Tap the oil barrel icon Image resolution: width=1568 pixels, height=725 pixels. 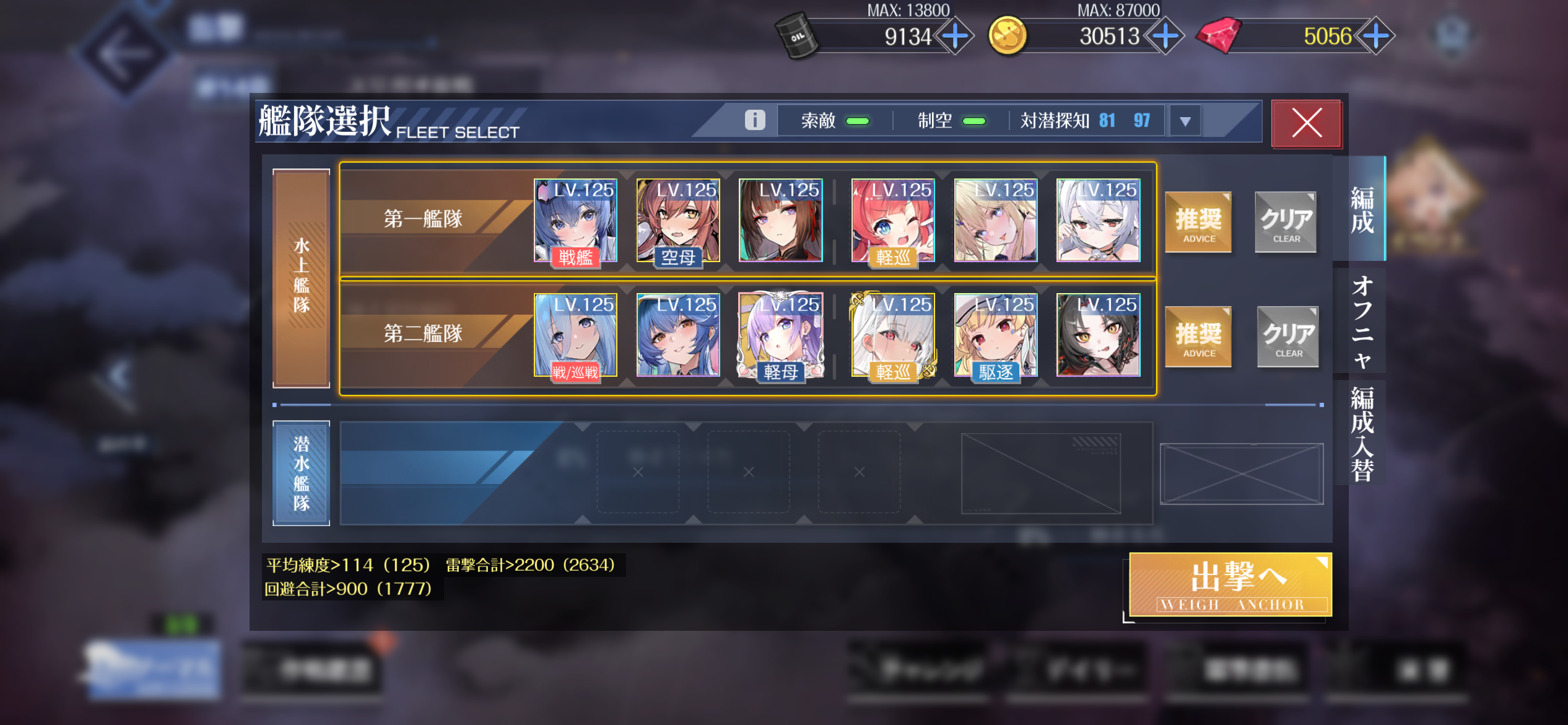click(797, 36)
